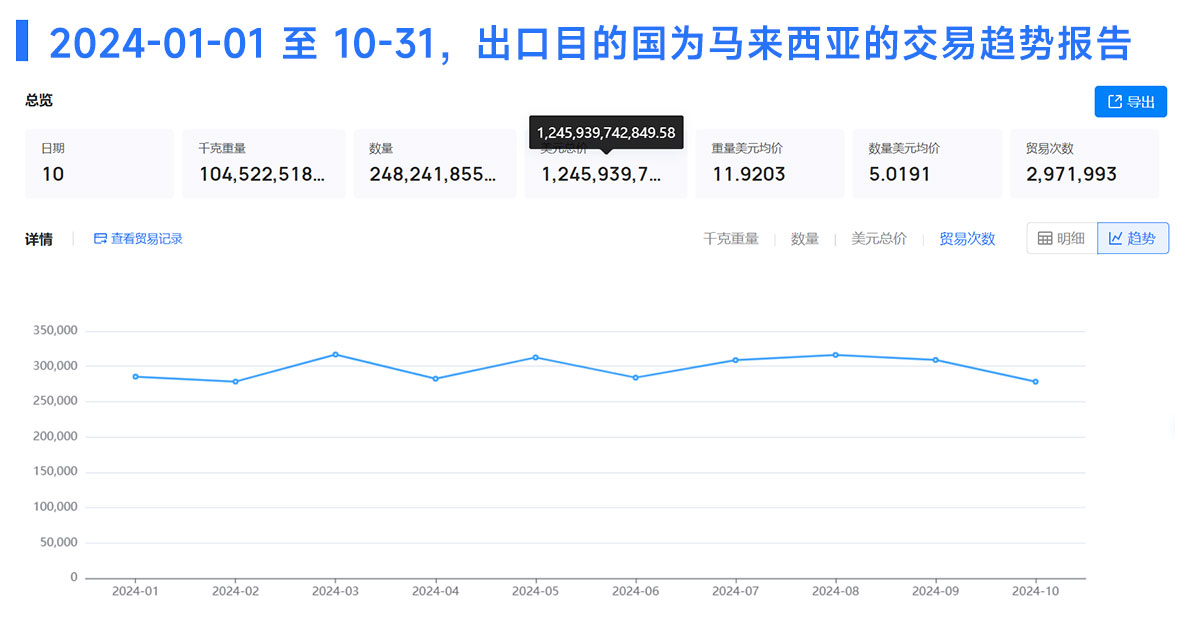
Task: Click the y-axis label 50,000
Action: pyautogui.click(x=58, y=542)
